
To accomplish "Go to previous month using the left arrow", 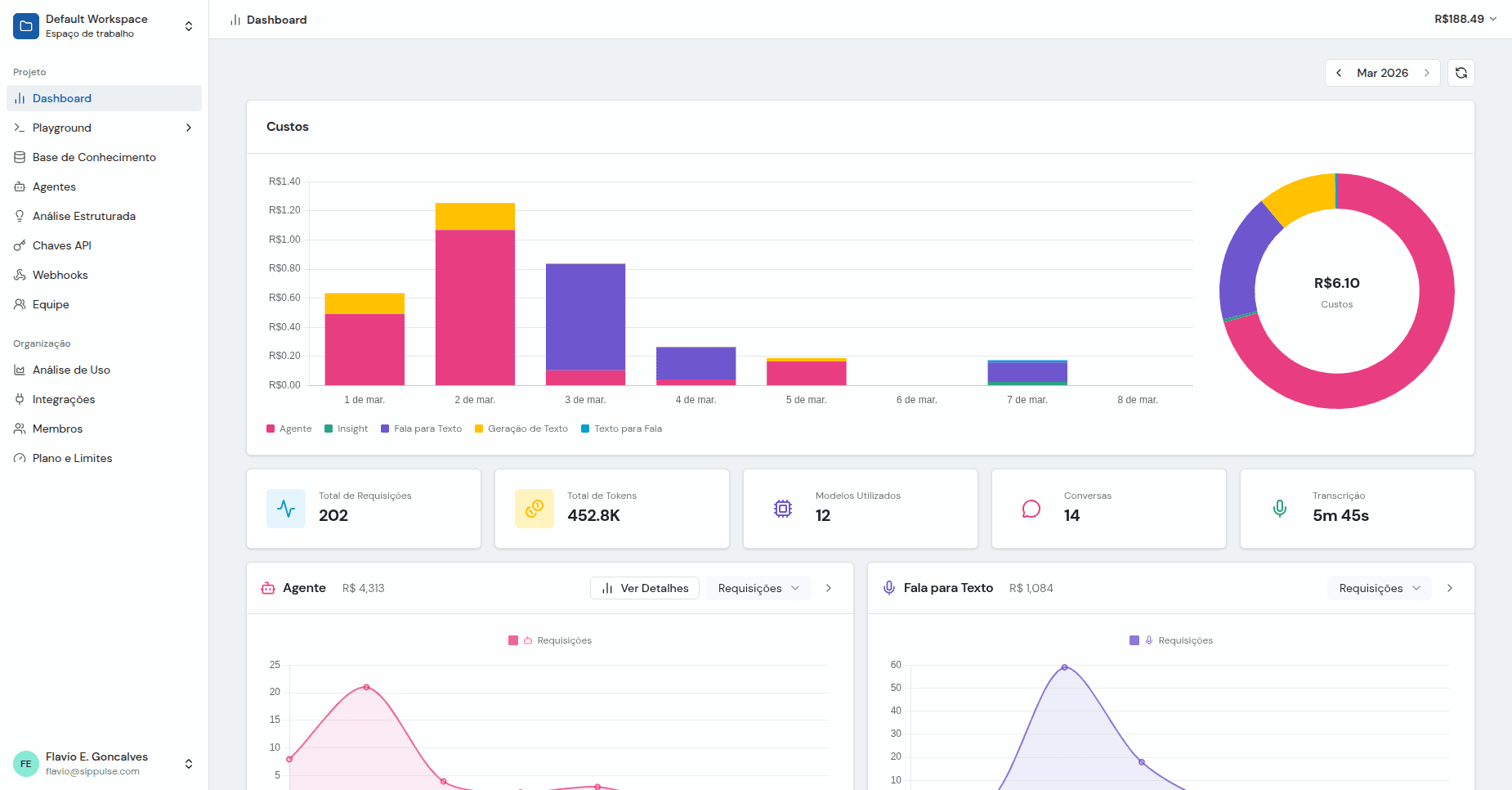I will (1339, 73).
